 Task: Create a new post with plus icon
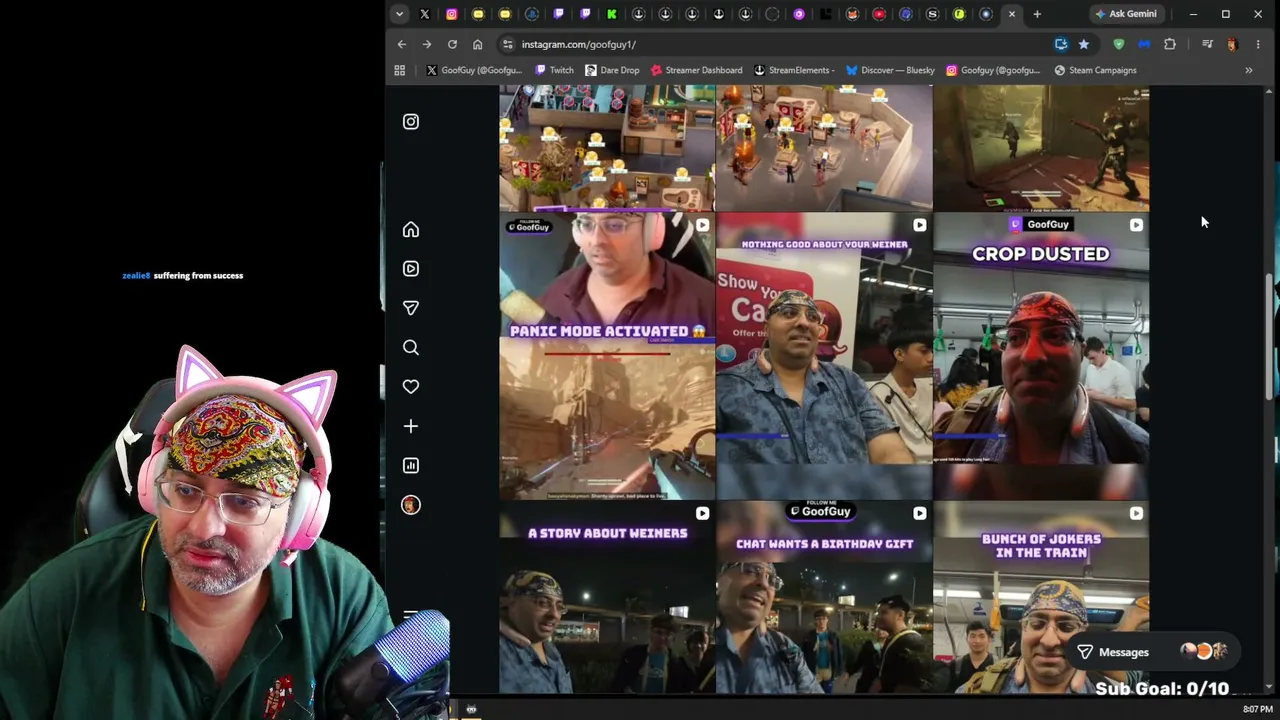click(x=411, y=426)
